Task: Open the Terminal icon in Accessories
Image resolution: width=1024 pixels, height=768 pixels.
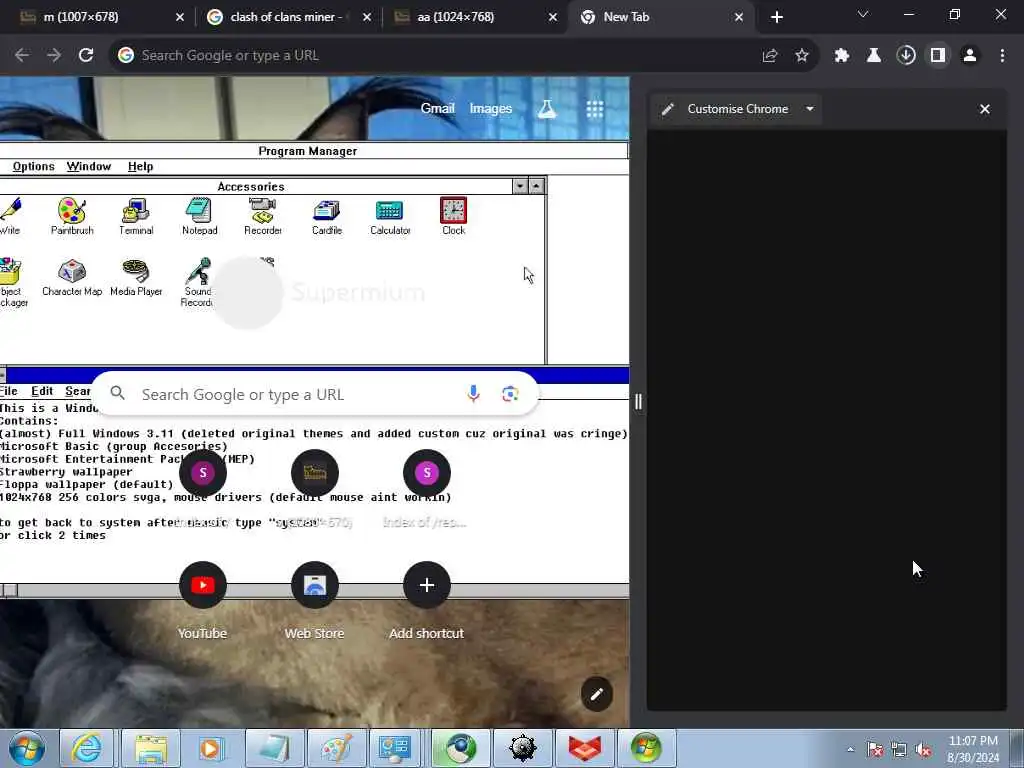Action: click(x=136, y=216)
